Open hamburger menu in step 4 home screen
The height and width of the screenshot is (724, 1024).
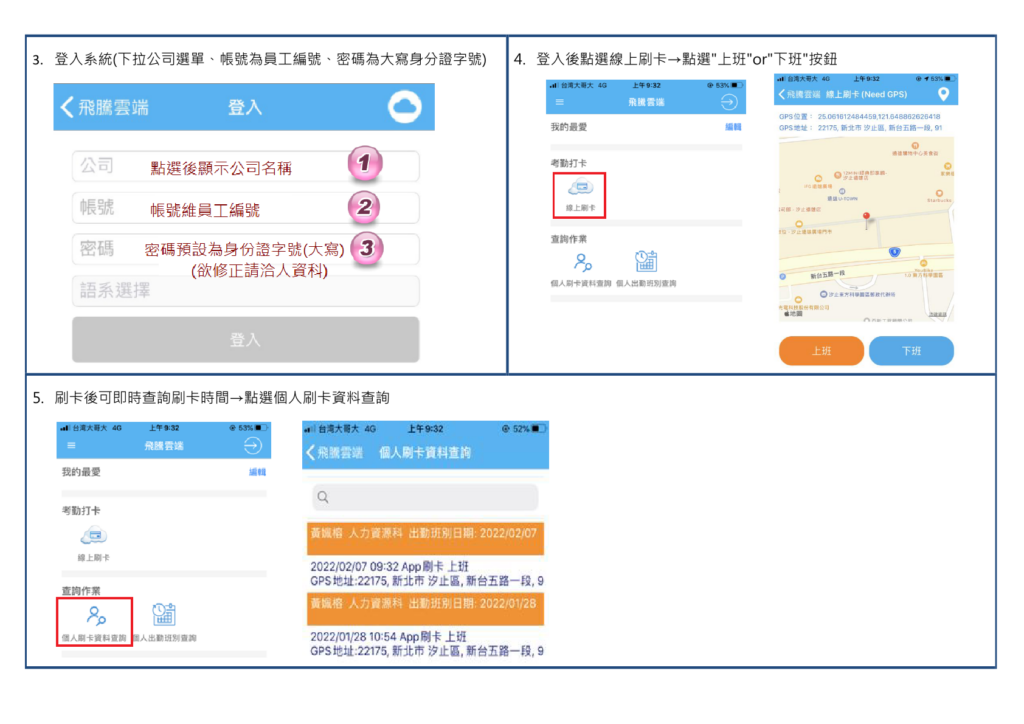tap(559, 103)
